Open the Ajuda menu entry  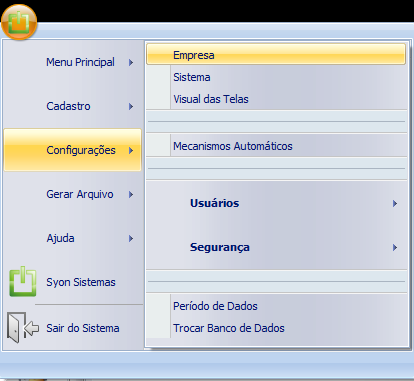point(73,238)
